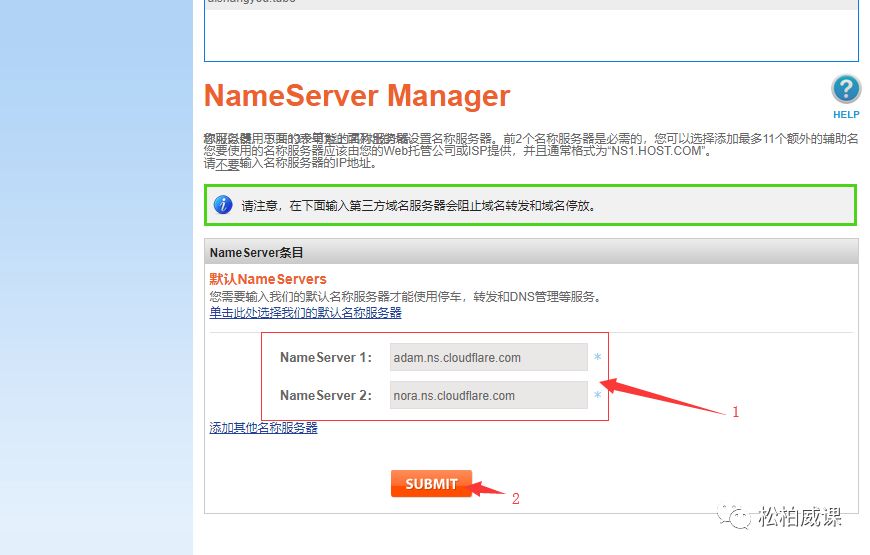Focus the NameServer 1 input field
Image resolution: width=870 pixels, height=555 pixels.
[x=488, y=357]
